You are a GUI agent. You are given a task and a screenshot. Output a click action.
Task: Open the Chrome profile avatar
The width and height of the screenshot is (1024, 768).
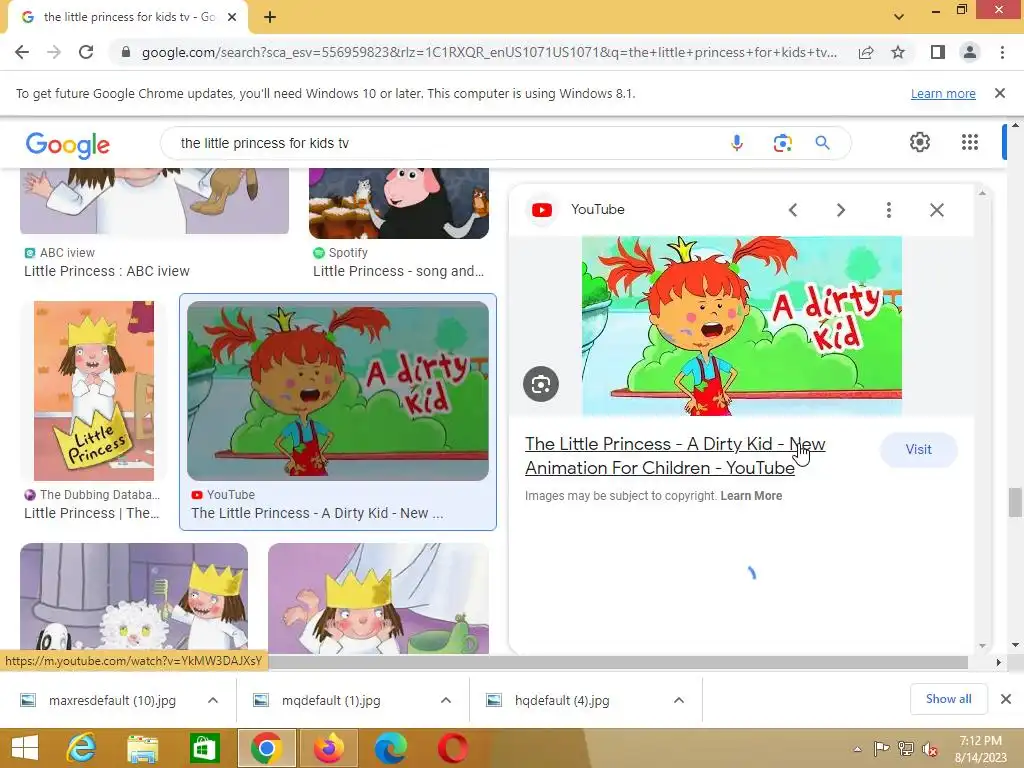pos(970,52)
